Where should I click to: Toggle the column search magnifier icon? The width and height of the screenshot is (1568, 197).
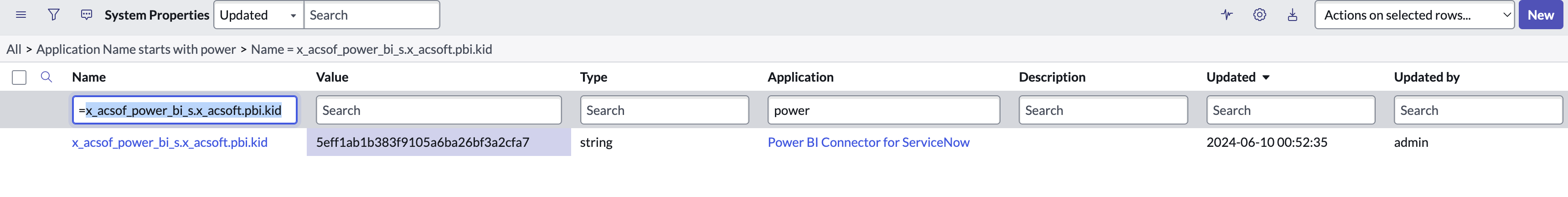[46, 77]
